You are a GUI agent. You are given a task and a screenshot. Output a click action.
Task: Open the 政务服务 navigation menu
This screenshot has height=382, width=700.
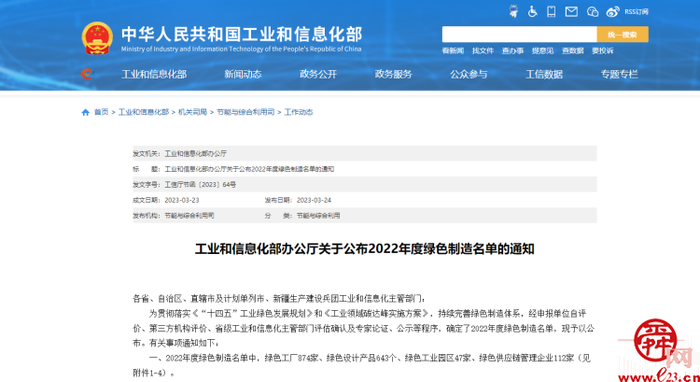pyautogui.click(x=393, y=75)
